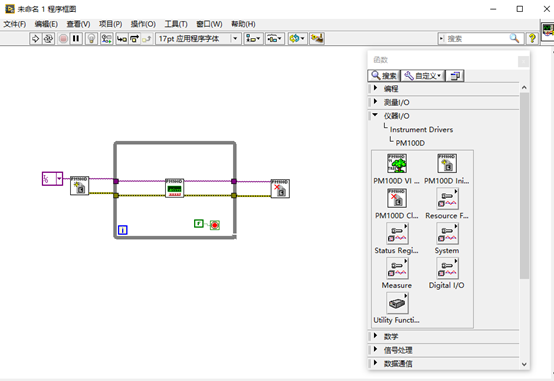Click the Run Continuously button

(48, 39)
